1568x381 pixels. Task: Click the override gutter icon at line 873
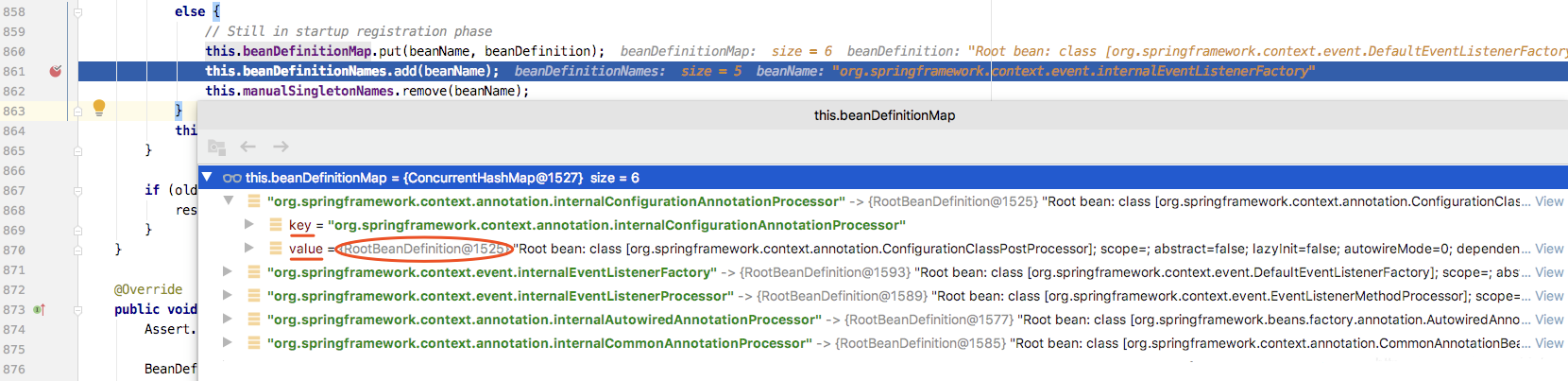click(x=40, y=309)
